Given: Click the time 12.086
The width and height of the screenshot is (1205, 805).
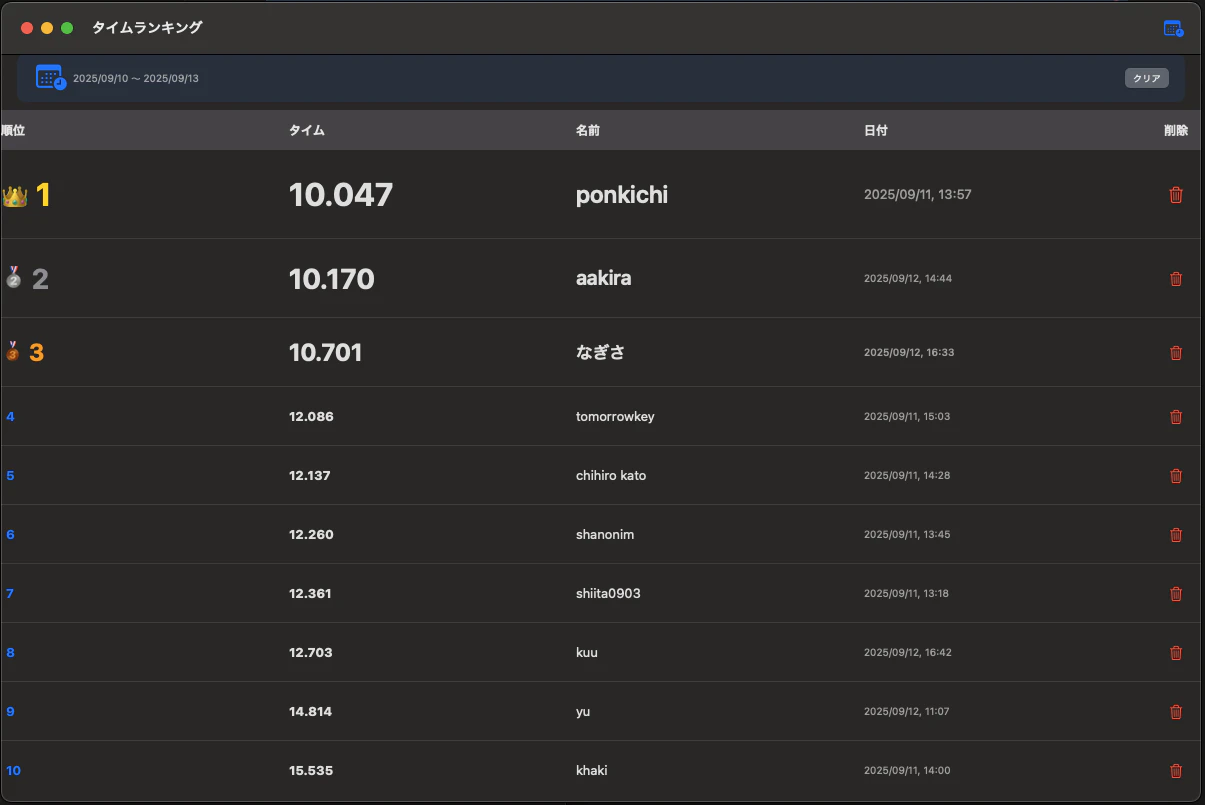Looking at the screenshot, I should coord(311,417).
